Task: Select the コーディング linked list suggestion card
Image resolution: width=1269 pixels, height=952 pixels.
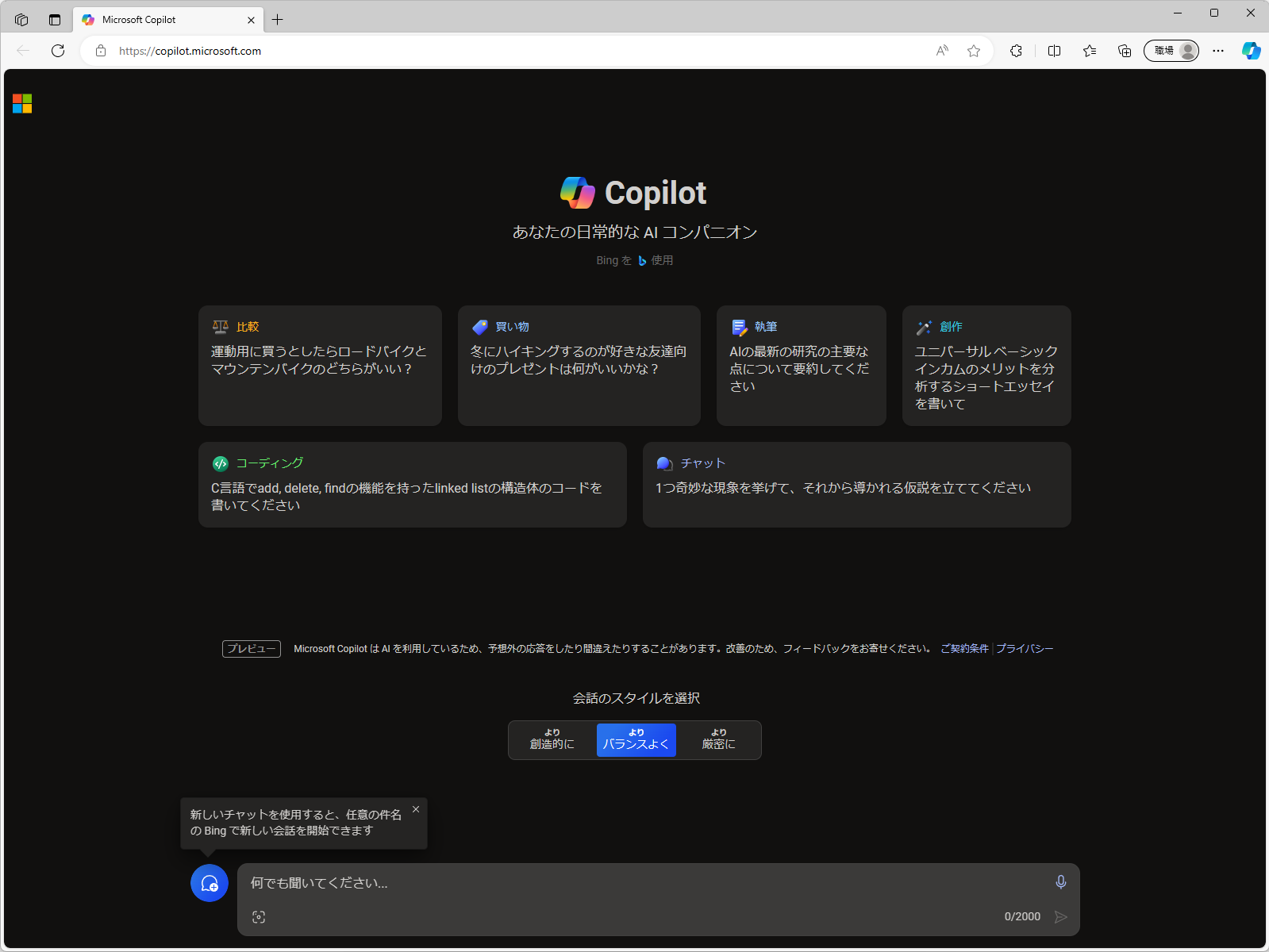Action: pos(413,485)
